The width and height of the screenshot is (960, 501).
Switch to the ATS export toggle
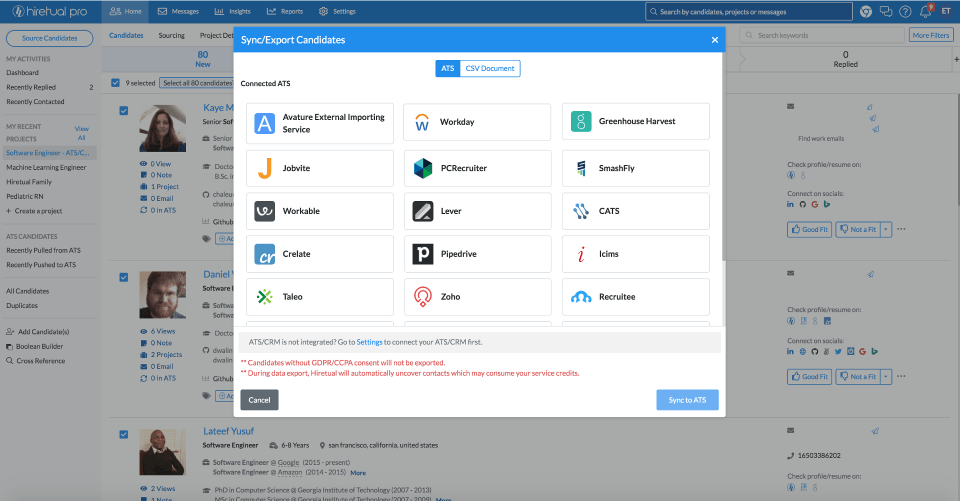pyautogui.click(x=448, y=69)
